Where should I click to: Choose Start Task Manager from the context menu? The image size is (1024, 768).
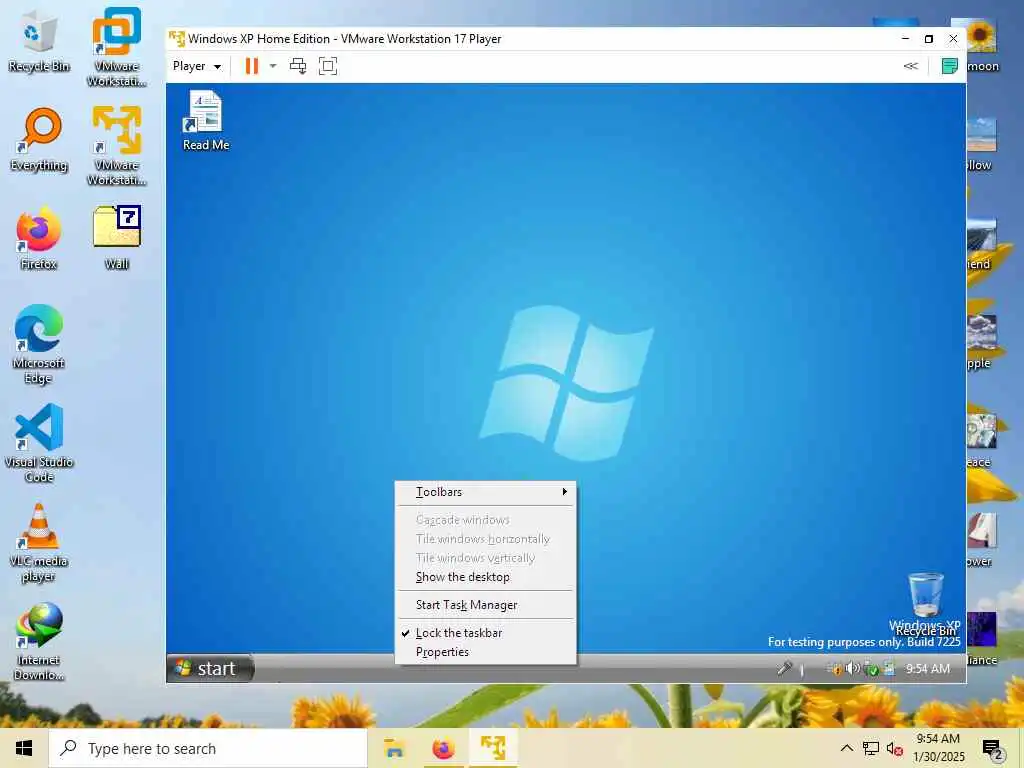coord(485,605)
